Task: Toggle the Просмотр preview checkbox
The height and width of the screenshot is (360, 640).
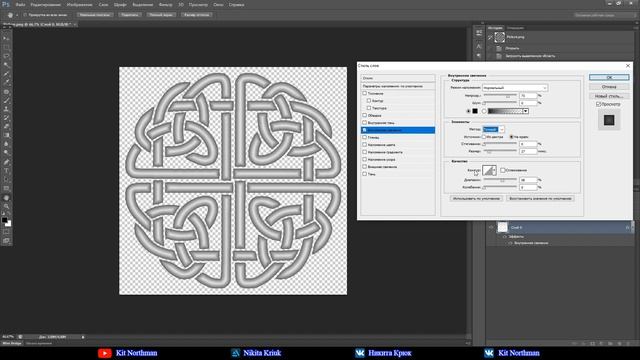Action: 598,104
